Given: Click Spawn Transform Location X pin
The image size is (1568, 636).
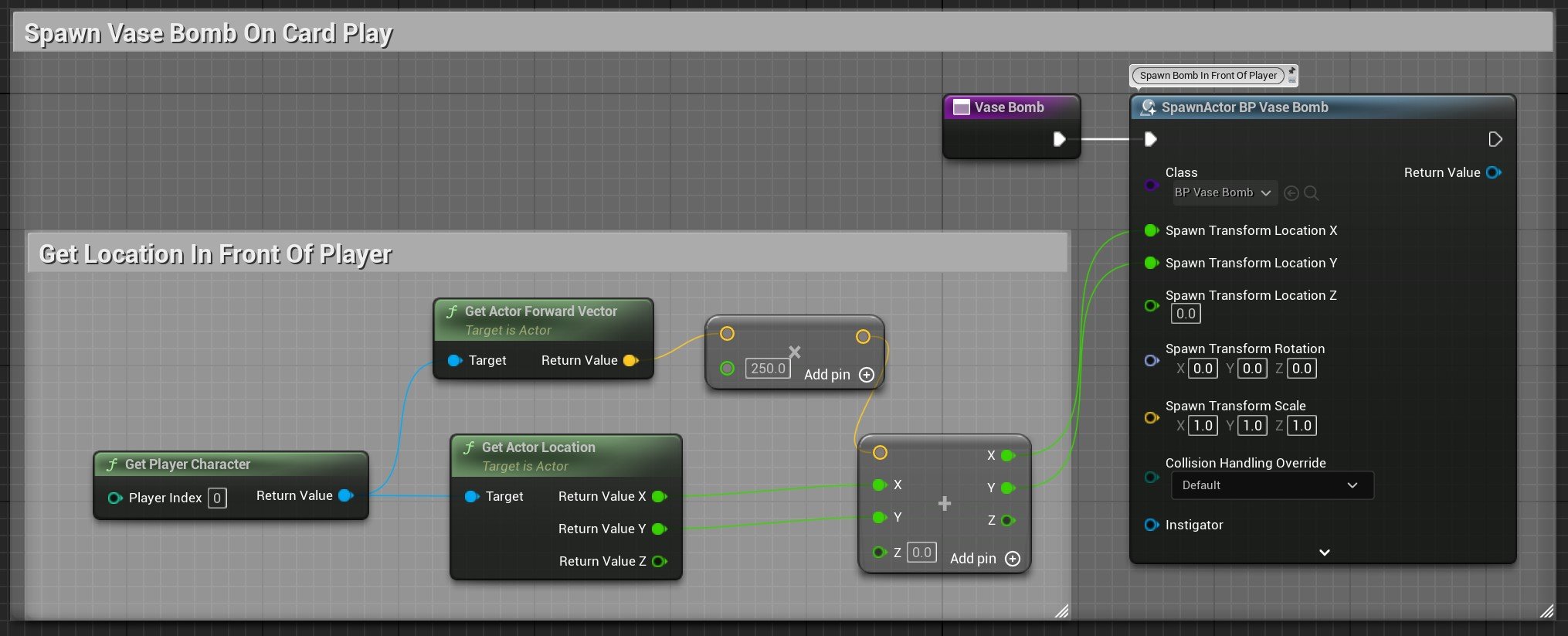Looking at the screenshot, I should click(x=1151, y=230).
